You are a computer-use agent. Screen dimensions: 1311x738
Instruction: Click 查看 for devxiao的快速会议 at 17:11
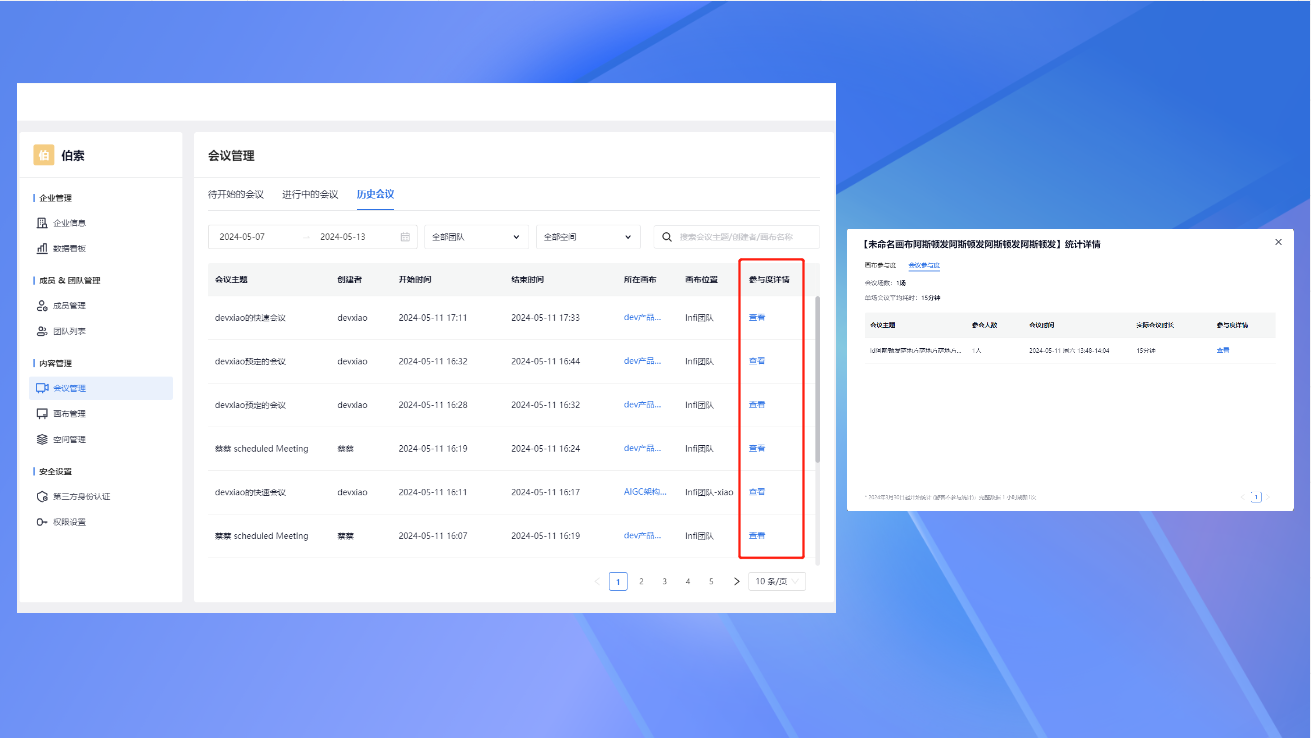[757, 317]
